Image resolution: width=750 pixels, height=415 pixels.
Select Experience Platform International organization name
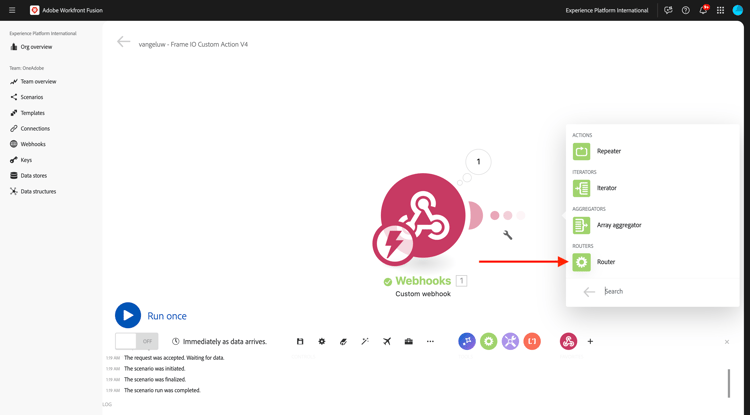(607, 10)
